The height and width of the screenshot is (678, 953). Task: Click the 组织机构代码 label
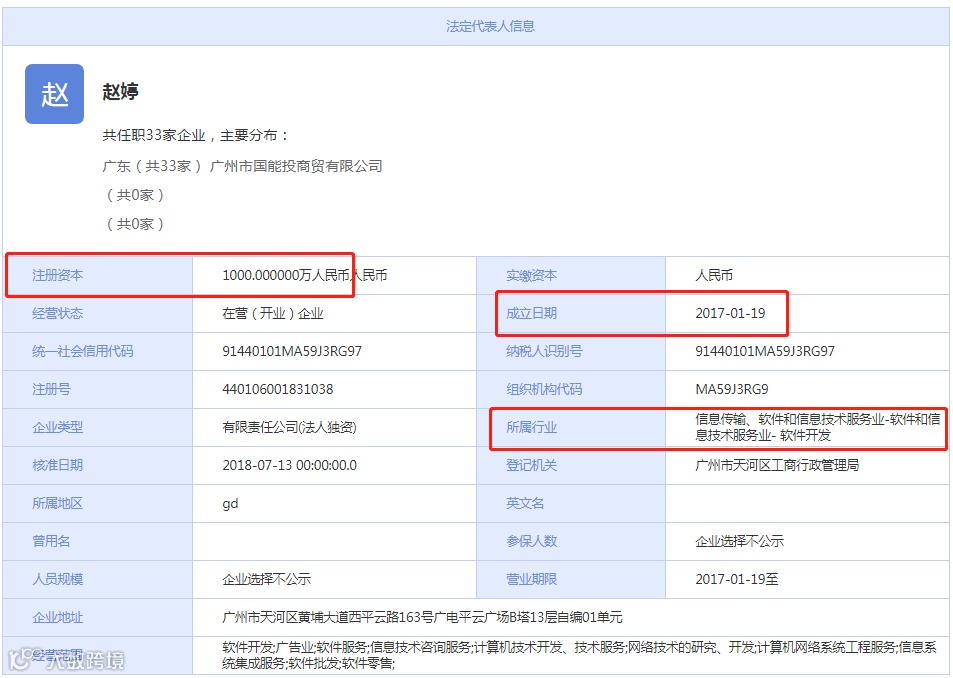544,389
